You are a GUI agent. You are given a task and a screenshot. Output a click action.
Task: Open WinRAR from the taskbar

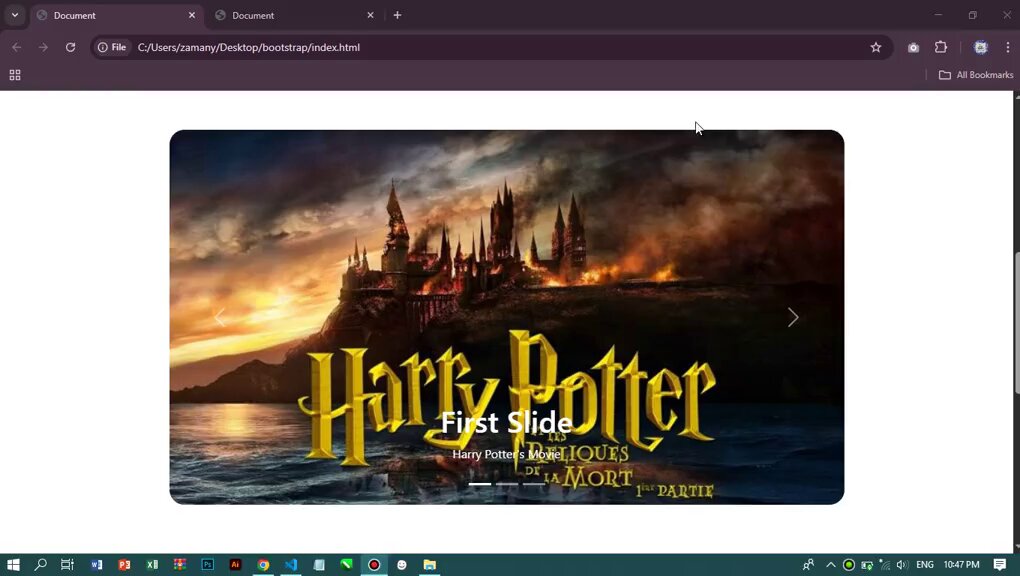click(180, 564)
